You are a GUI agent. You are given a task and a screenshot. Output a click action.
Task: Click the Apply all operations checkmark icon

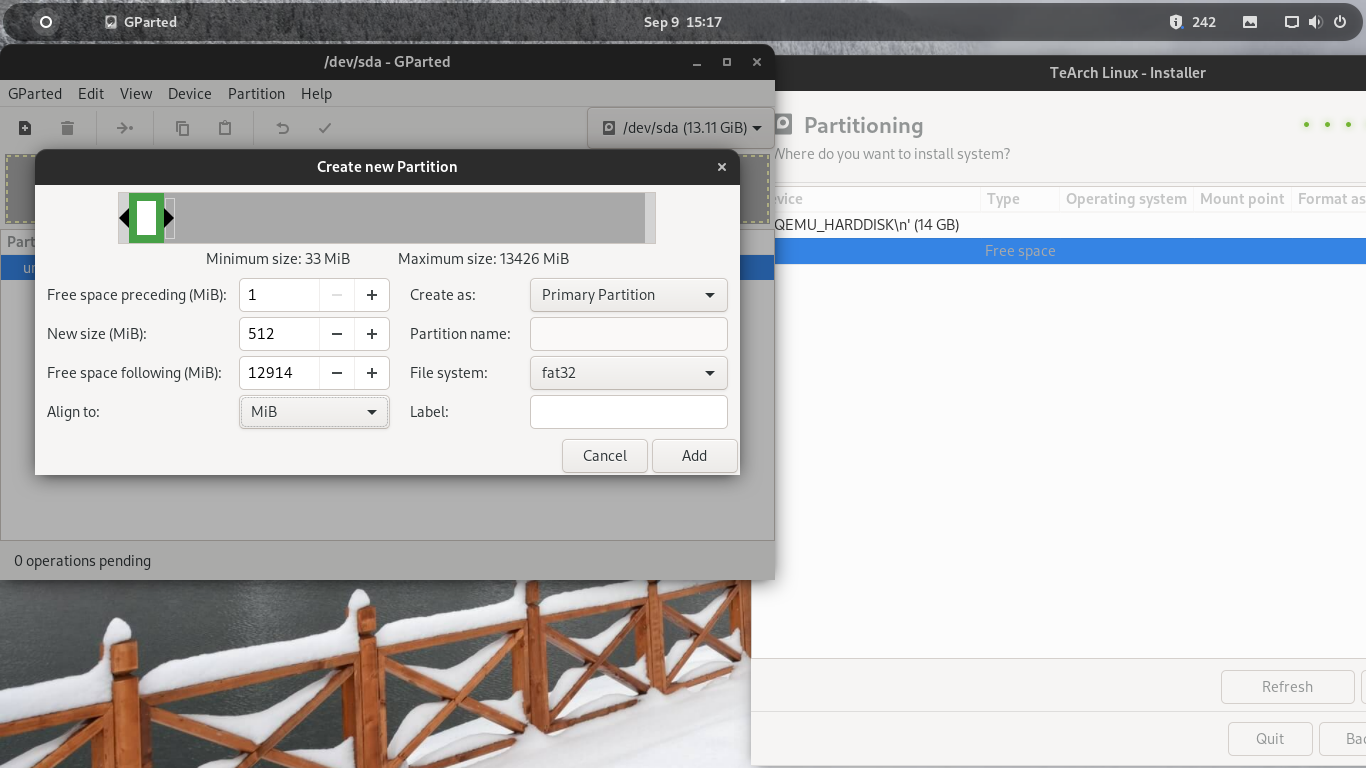point(324,128)
